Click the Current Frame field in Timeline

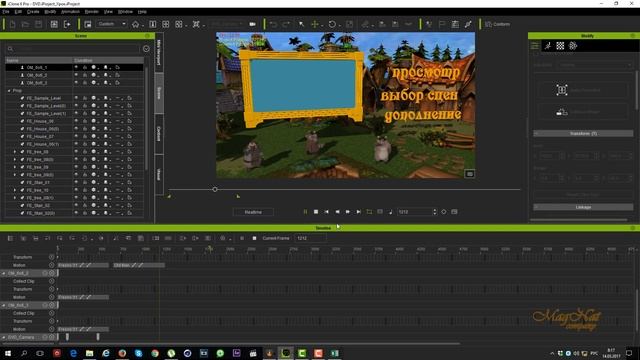click(x=311, y=238)
